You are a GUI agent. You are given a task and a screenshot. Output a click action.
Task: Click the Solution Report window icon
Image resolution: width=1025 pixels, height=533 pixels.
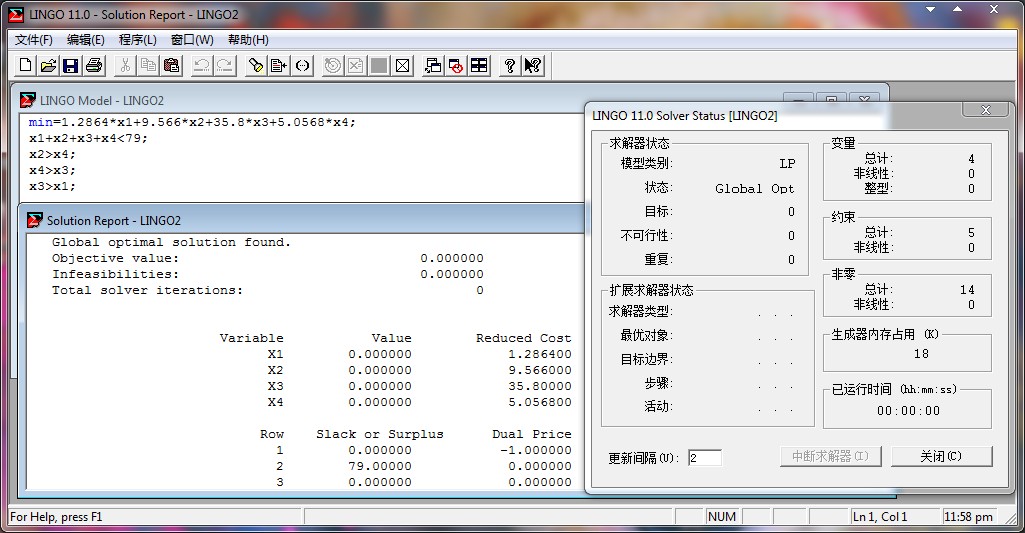35,220
